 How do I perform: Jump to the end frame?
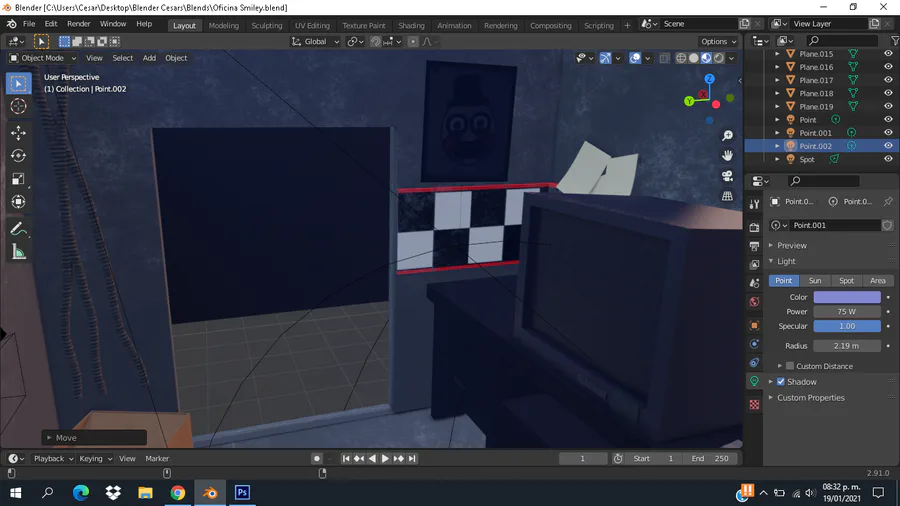[x=412, y=458]
